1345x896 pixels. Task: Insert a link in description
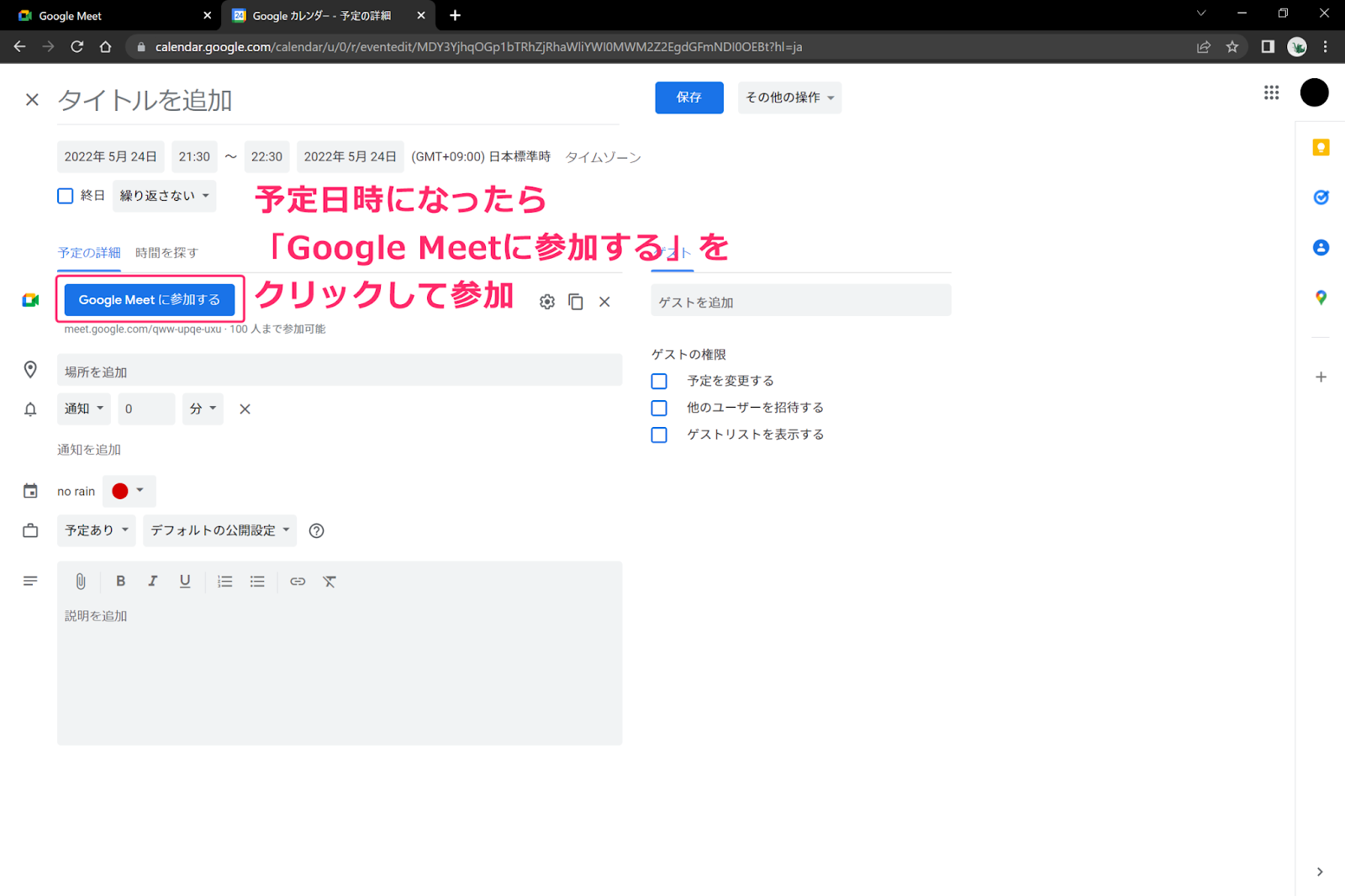click(298, 581)
